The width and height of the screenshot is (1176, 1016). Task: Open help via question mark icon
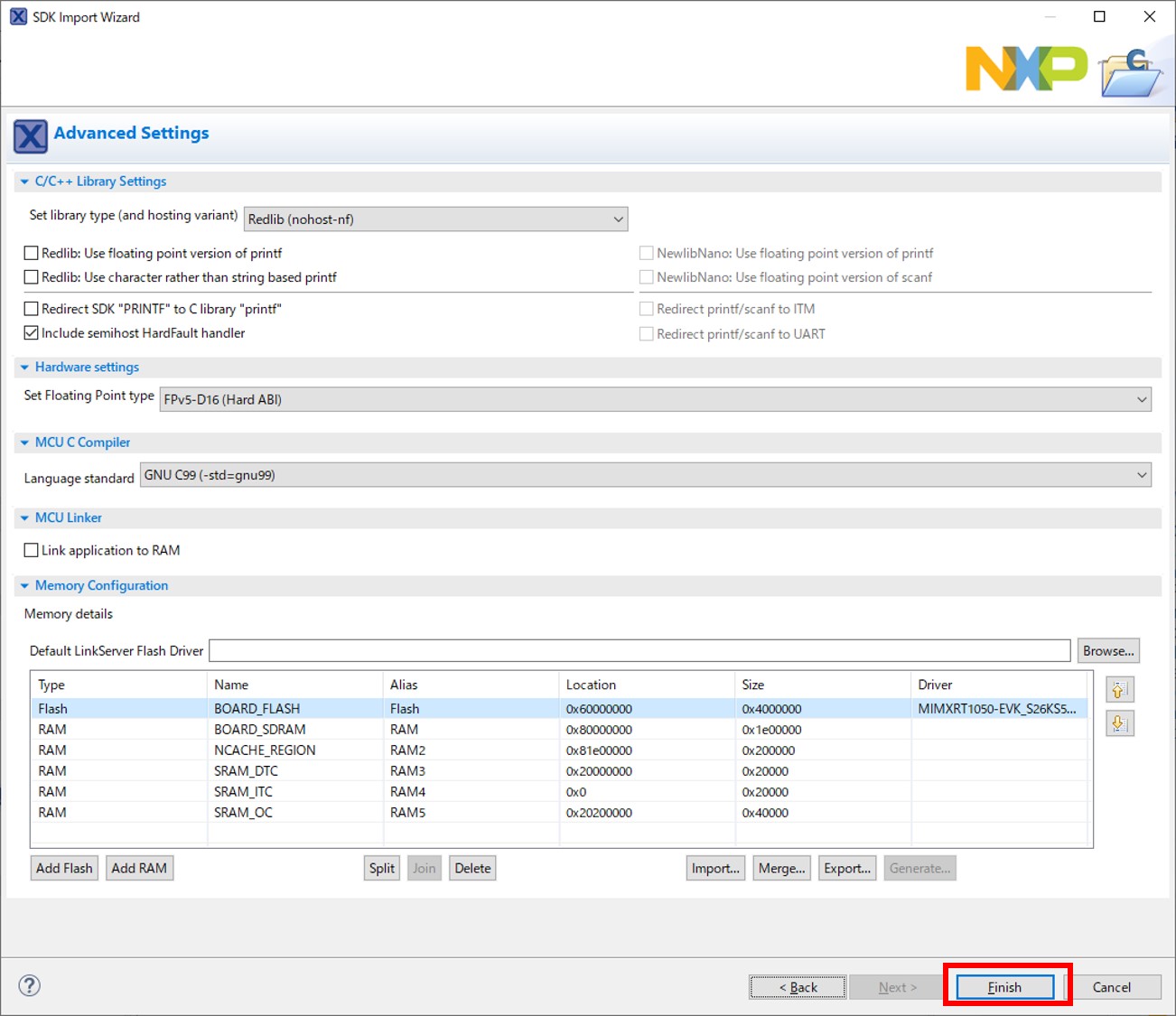pyautogui.click(x=30, y=985)
